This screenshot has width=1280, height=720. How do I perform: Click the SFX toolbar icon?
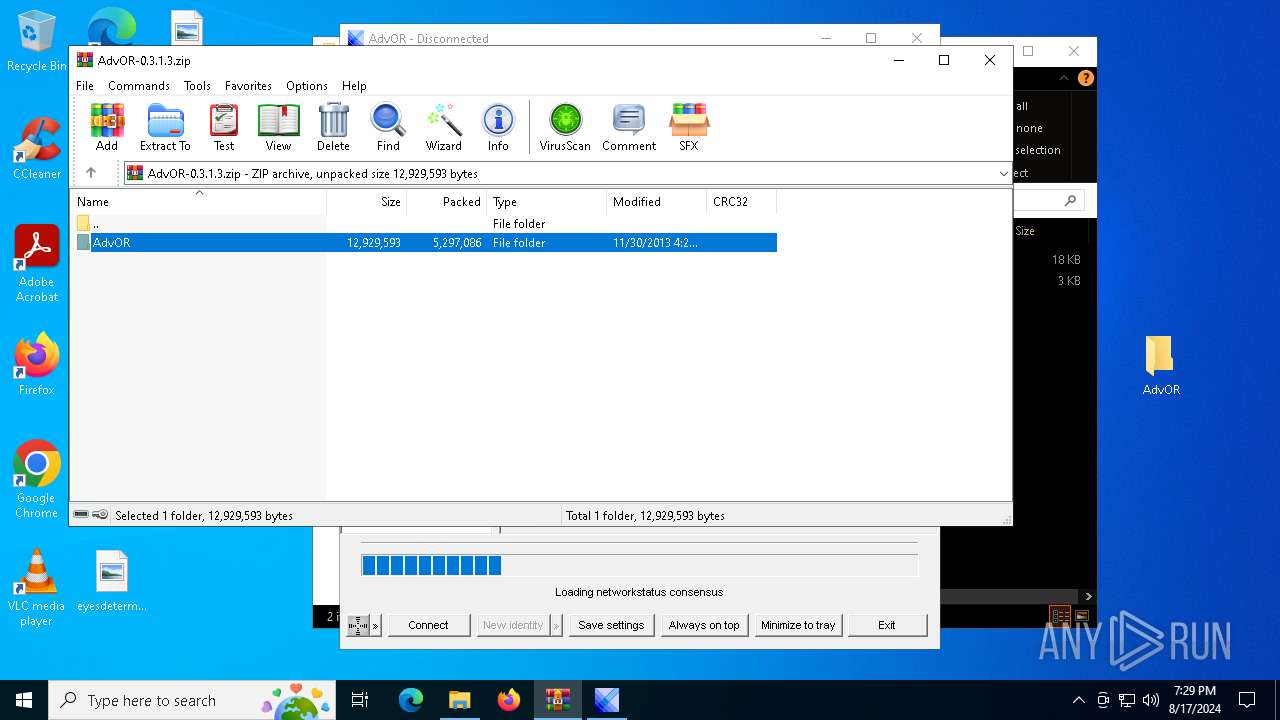[689, 127]
